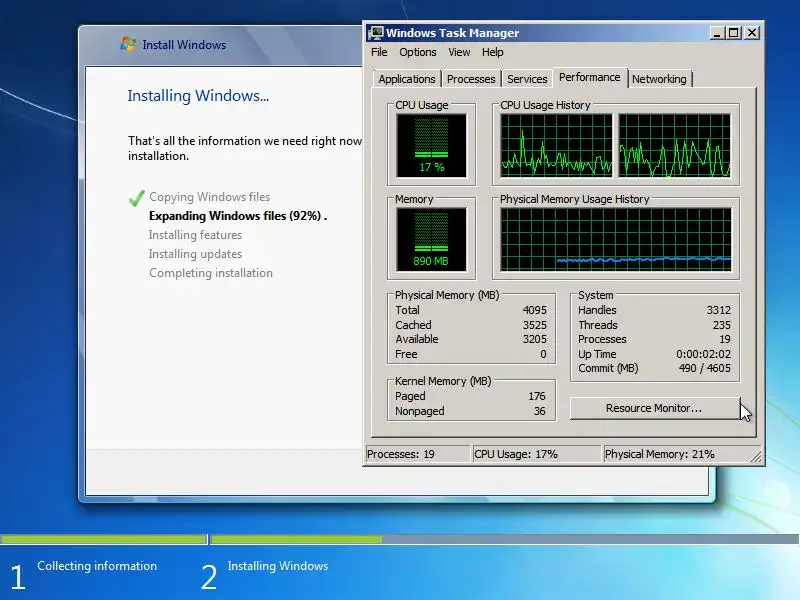
Task: Switch to the Networking tab
Action: 659,79
